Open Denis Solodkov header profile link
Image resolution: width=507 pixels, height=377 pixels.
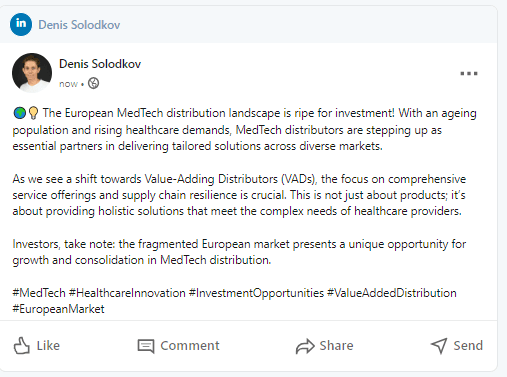click(79, 25)
